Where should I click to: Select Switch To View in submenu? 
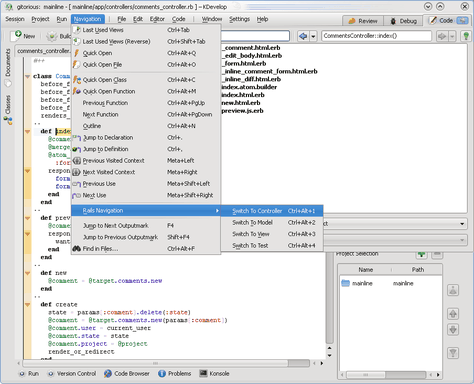click(x=272, y=234)
